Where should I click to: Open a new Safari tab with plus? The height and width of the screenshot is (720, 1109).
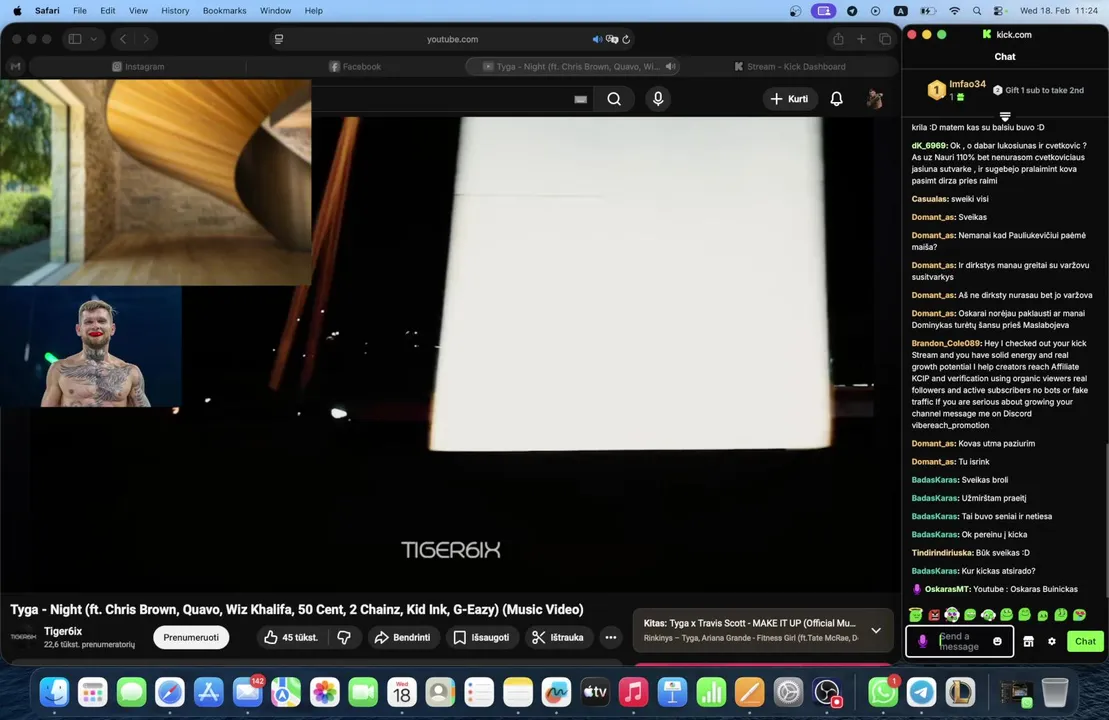point(861,39)
